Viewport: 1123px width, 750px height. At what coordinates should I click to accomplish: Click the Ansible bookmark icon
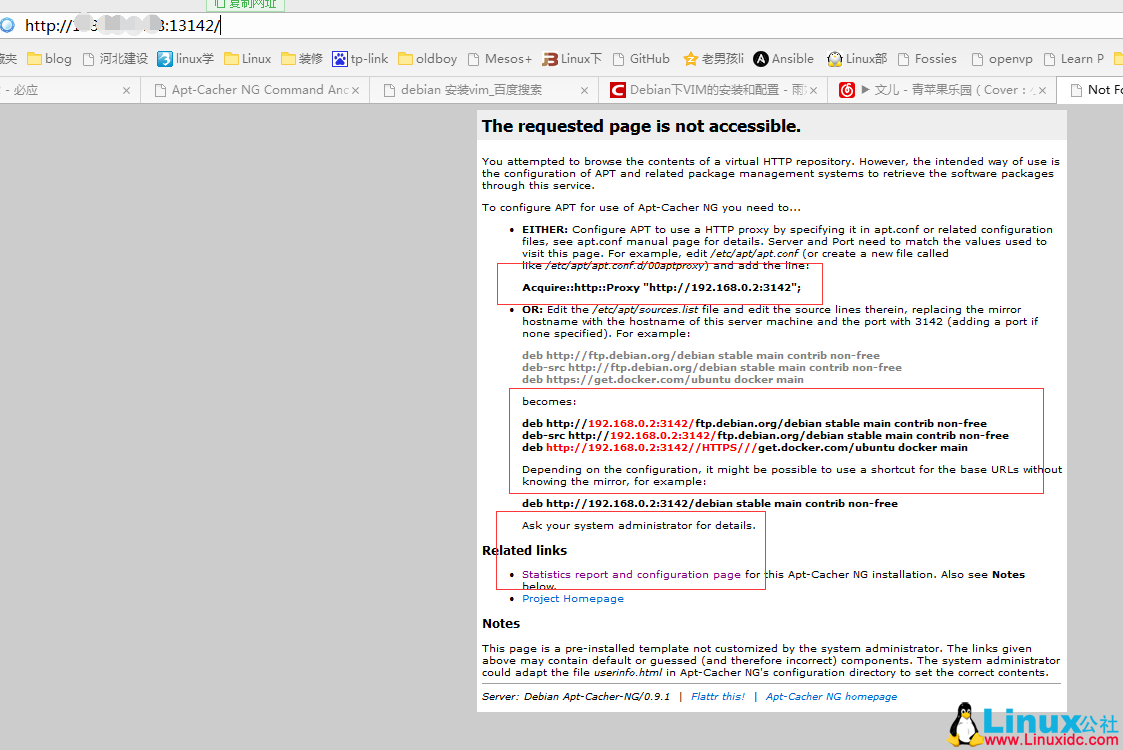[x=761, y=59]
